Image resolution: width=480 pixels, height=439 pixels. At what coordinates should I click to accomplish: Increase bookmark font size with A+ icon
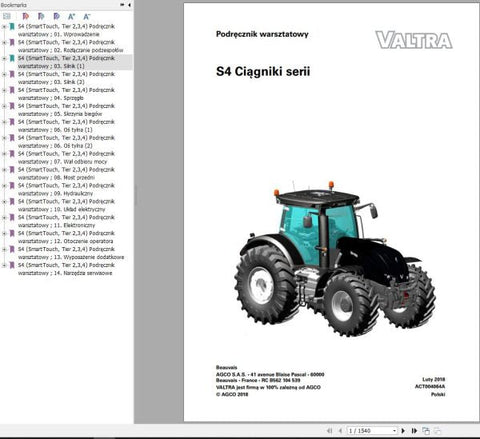[x=71, y=16]
